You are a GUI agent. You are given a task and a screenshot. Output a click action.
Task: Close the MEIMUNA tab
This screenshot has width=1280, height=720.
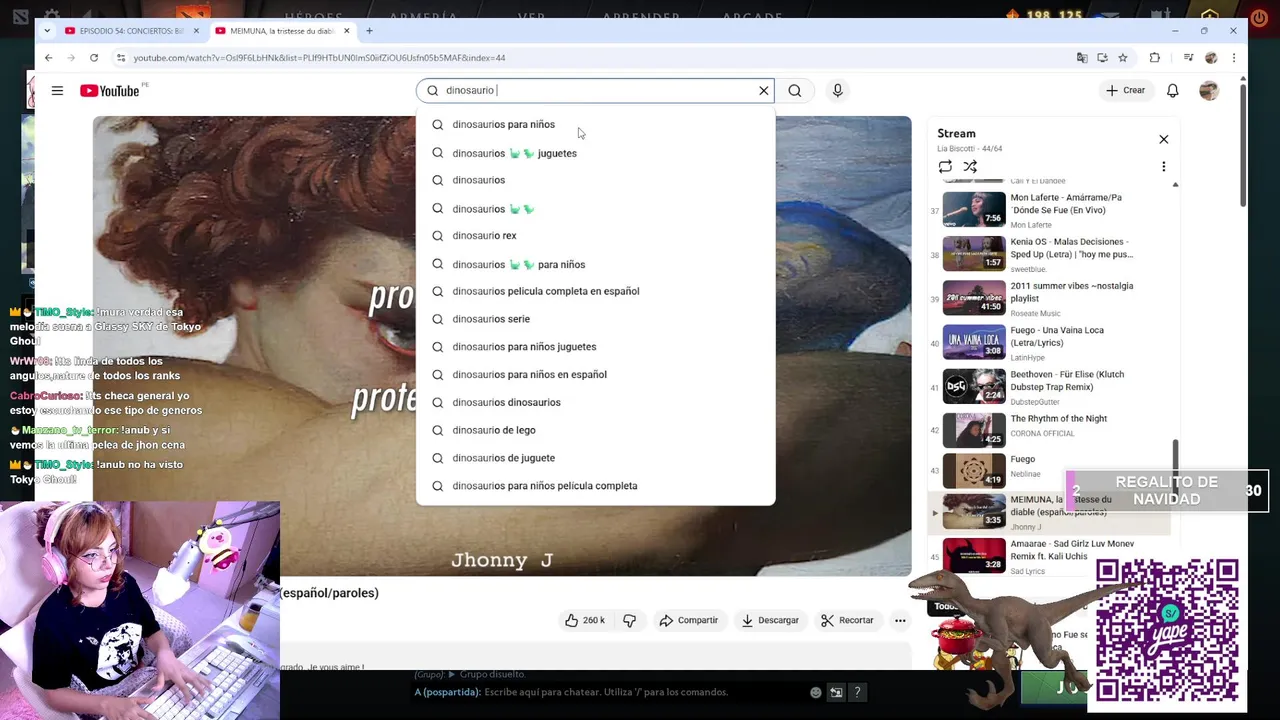pyautogui.click(x=347, y=31)
